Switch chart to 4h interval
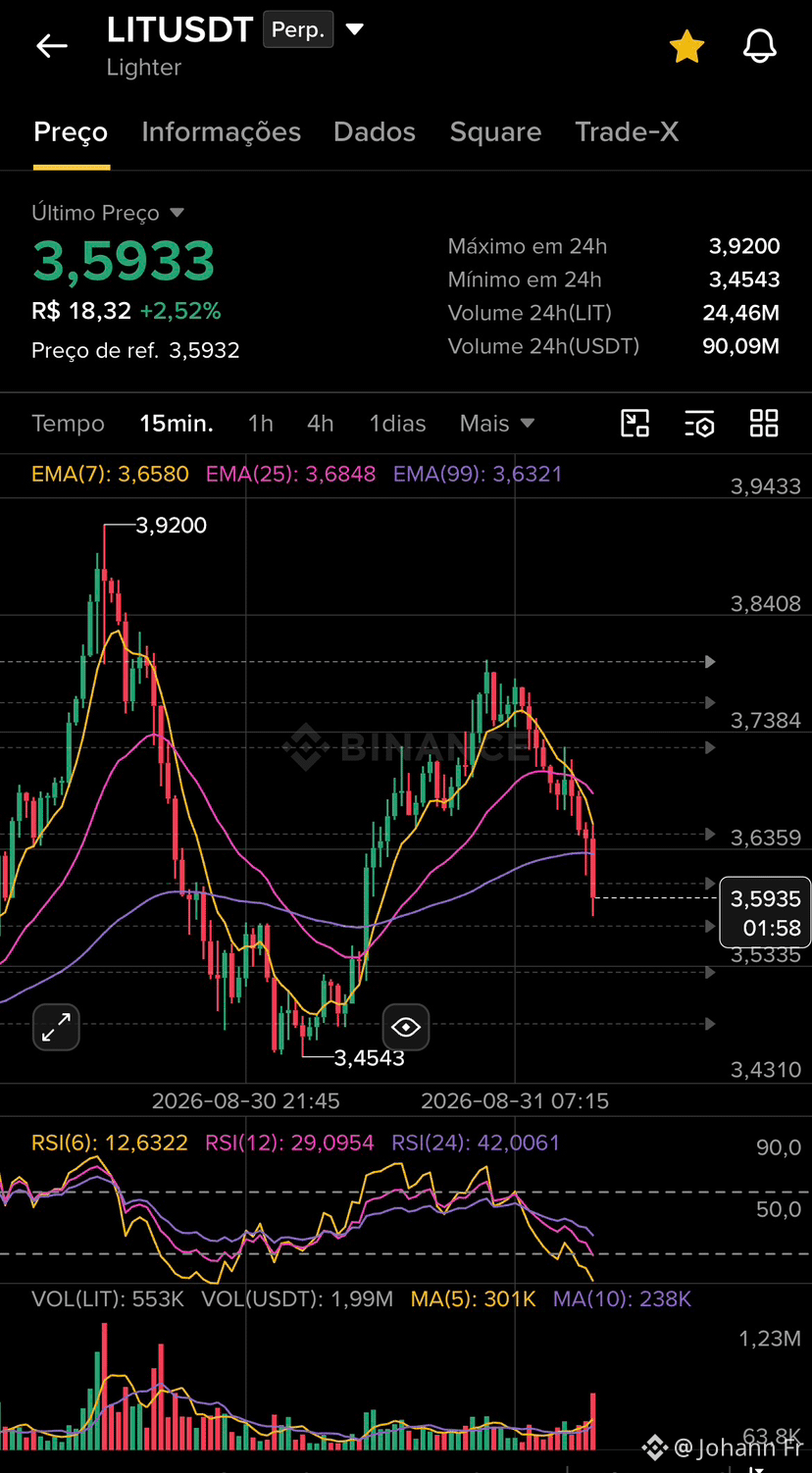Screen dimensions: 812x1473 321,424
